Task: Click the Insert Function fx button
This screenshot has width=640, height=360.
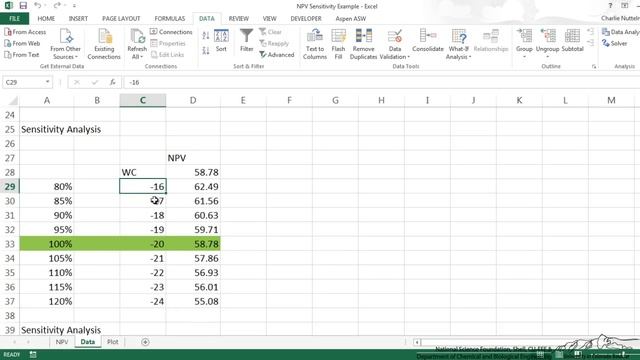Action: [113, 82]
